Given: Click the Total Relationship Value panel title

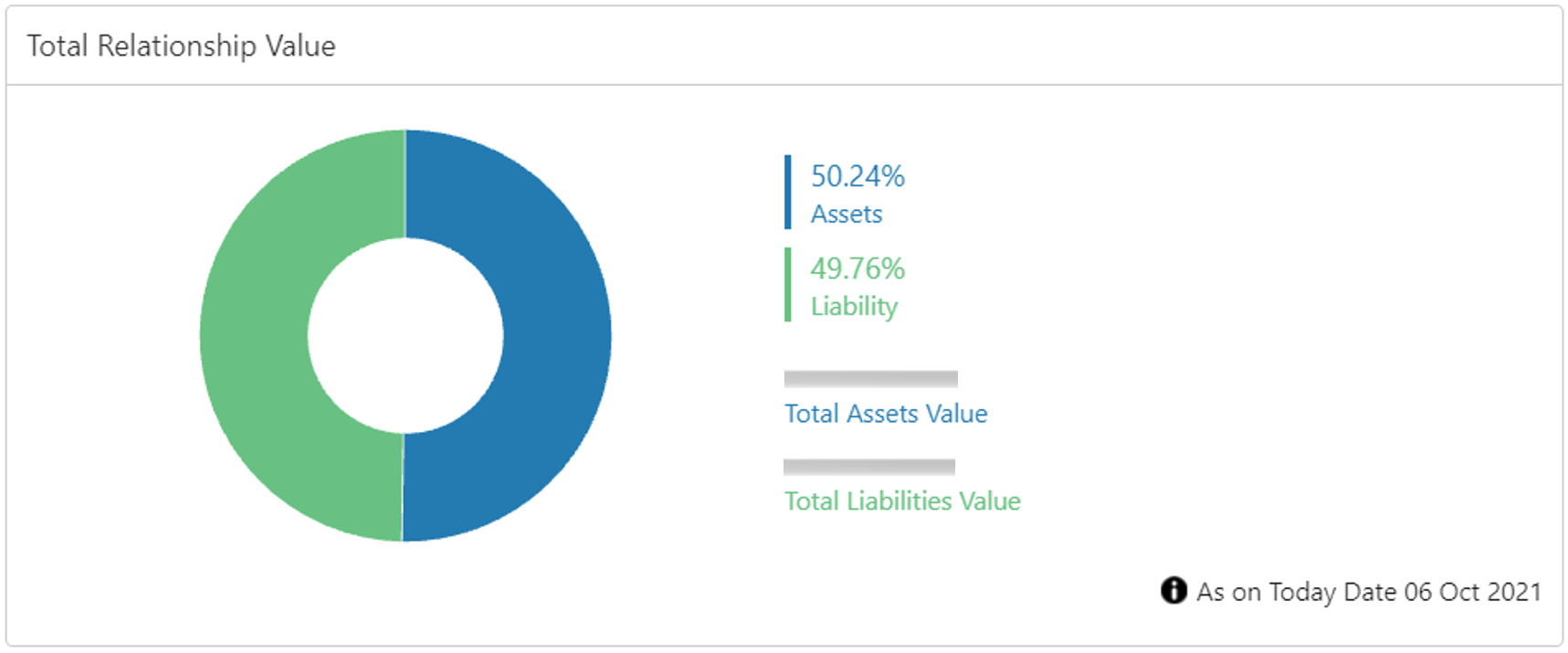Looking at the screenshot, I should (x=181, y=46).
